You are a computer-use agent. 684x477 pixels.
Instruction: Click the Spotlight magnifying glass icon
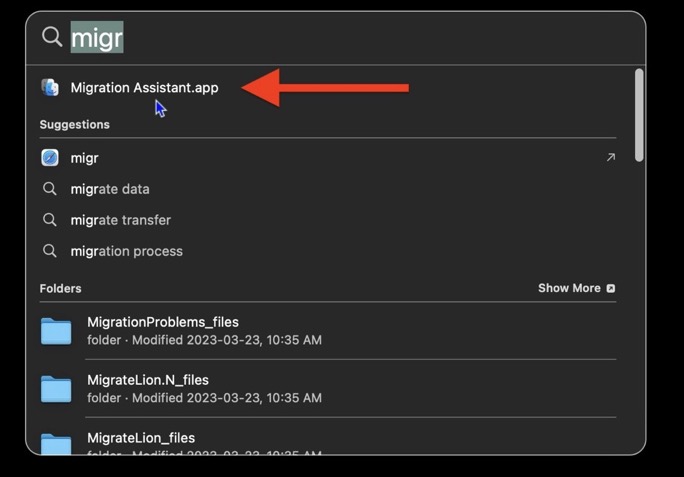(52, 37)
